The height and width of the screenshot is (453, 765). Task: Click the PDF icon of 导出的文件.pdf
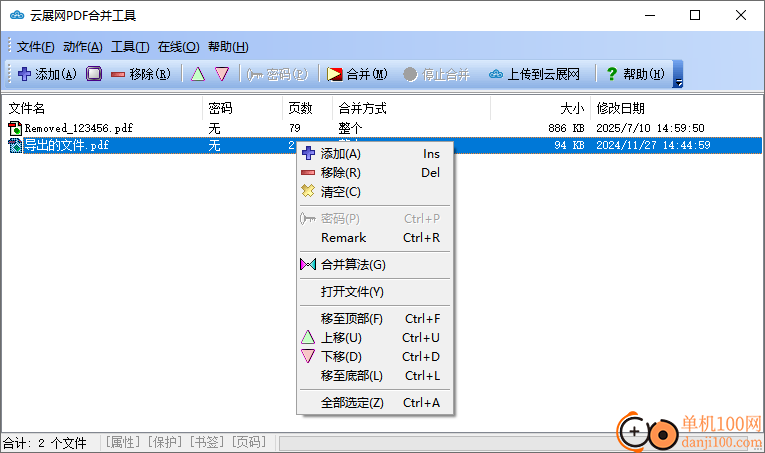[x=15, y=145]
